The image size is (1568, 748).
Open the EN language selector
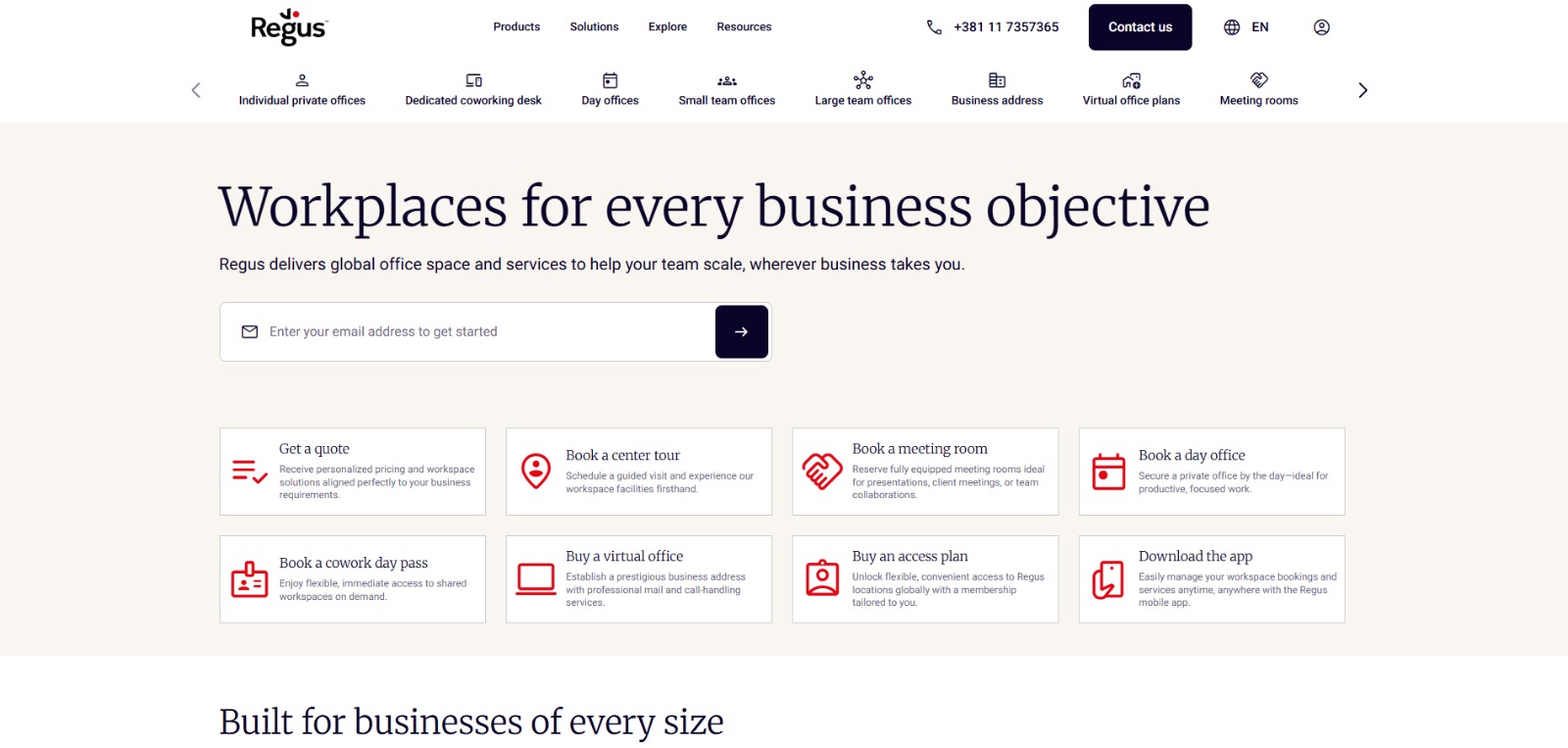1260,27
